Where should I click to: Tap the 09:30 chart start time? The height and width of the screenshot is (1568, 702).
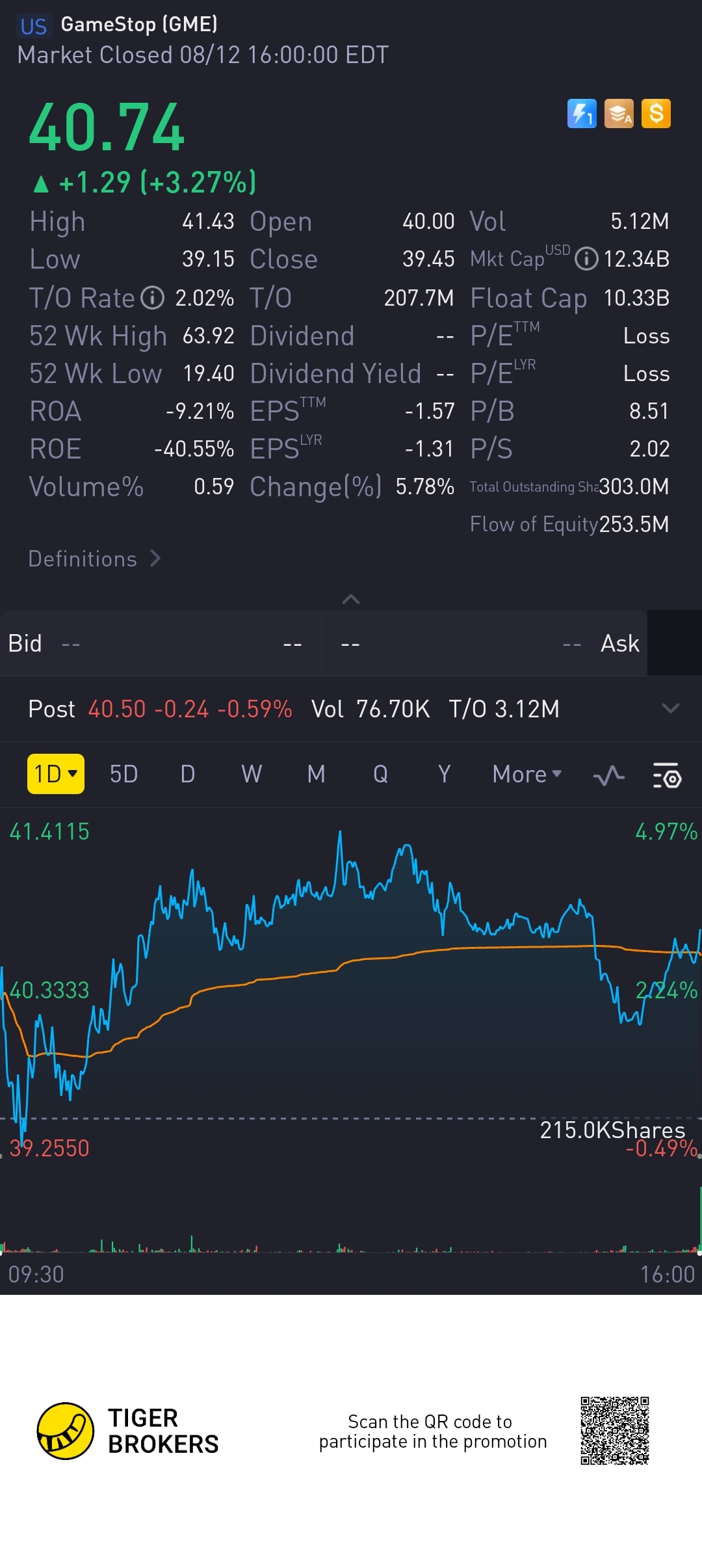[x=36, y=1275]
